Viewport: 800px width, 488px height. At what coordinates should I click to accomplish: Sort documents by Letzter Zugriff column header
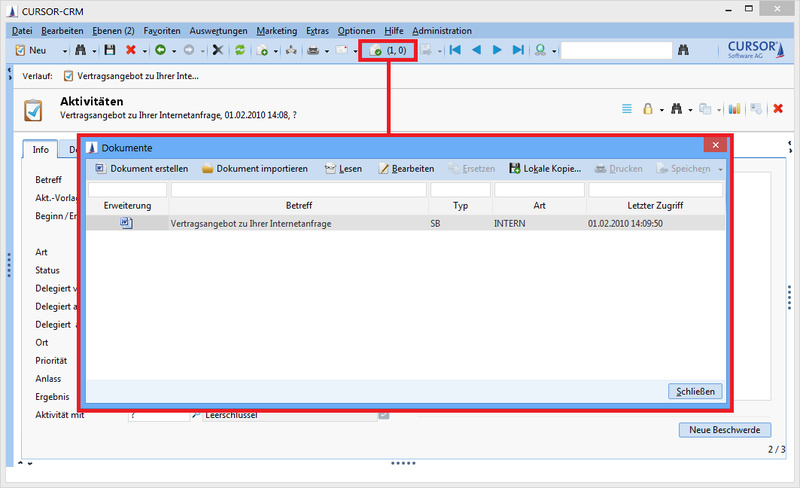pos(655,205)
